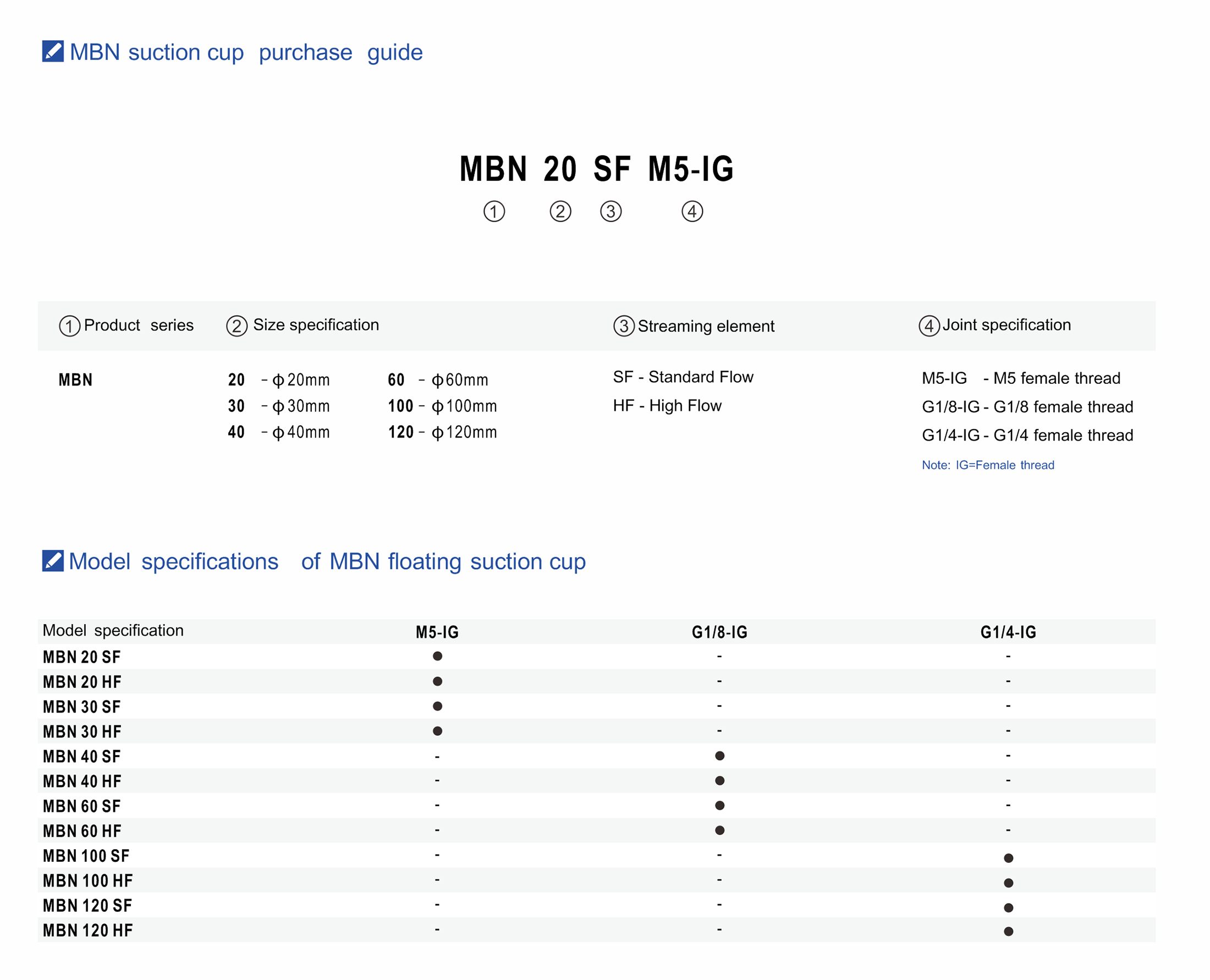Click the G1/8-IG dot for MBN 40 SF
Viewport: 1210px width, 980px height.
tap(719, 756)
